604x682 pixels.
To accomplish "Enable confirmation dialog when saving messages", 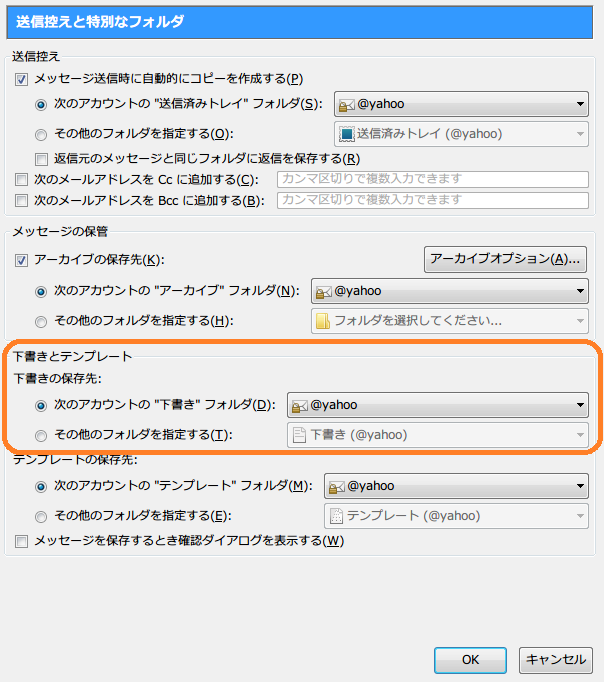I will pyautogui.click(x=22, y=541).
